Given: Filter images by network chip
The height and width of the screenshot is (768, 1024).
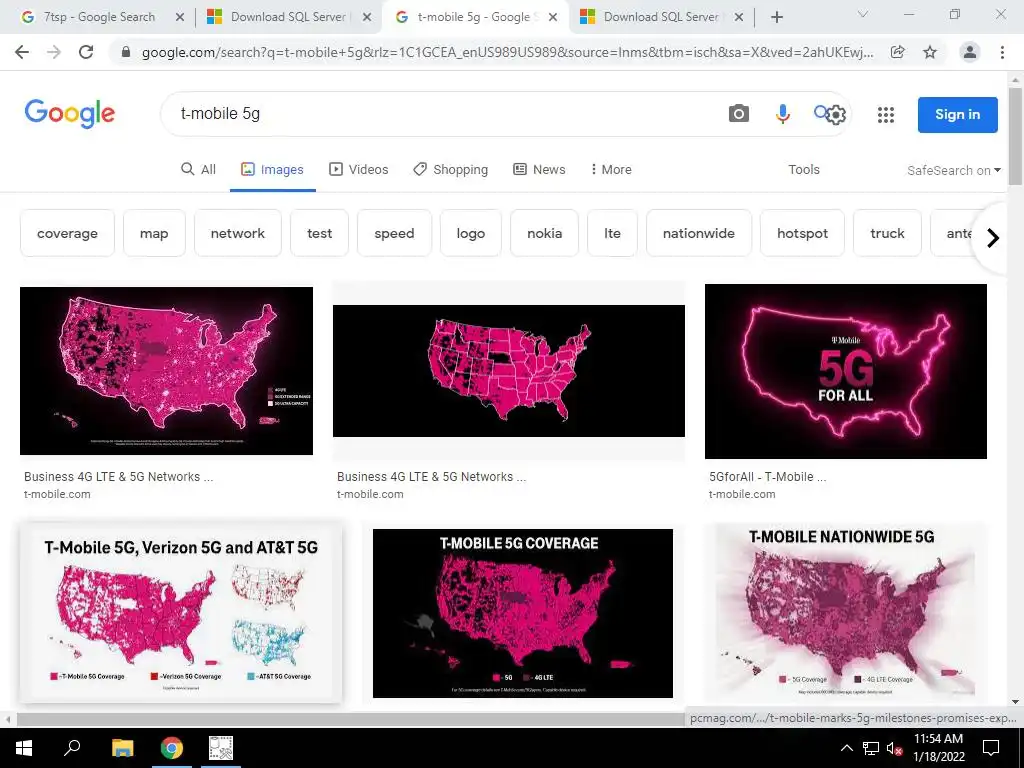Looking at the screenshot, I should pos(238,233).
